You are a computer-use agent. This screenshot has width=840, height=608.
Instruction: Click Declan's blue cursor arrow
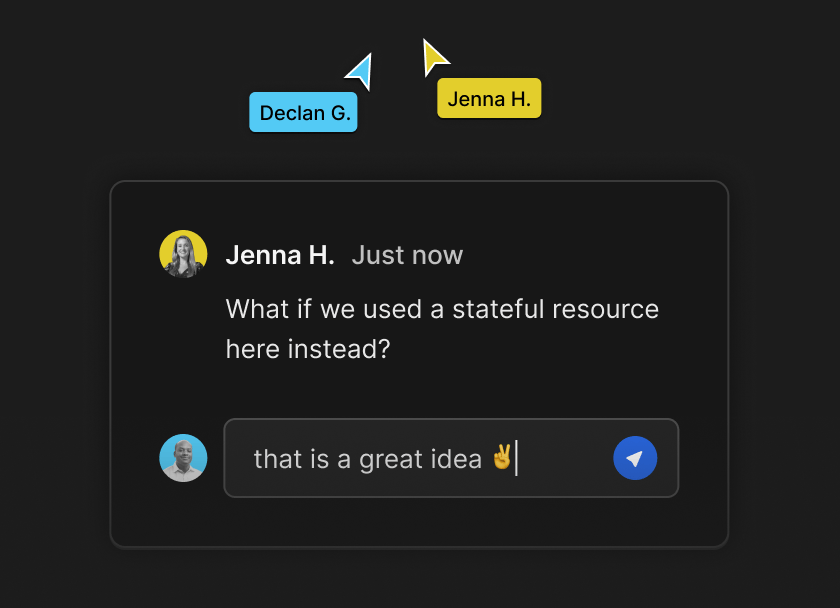point(361,71)
